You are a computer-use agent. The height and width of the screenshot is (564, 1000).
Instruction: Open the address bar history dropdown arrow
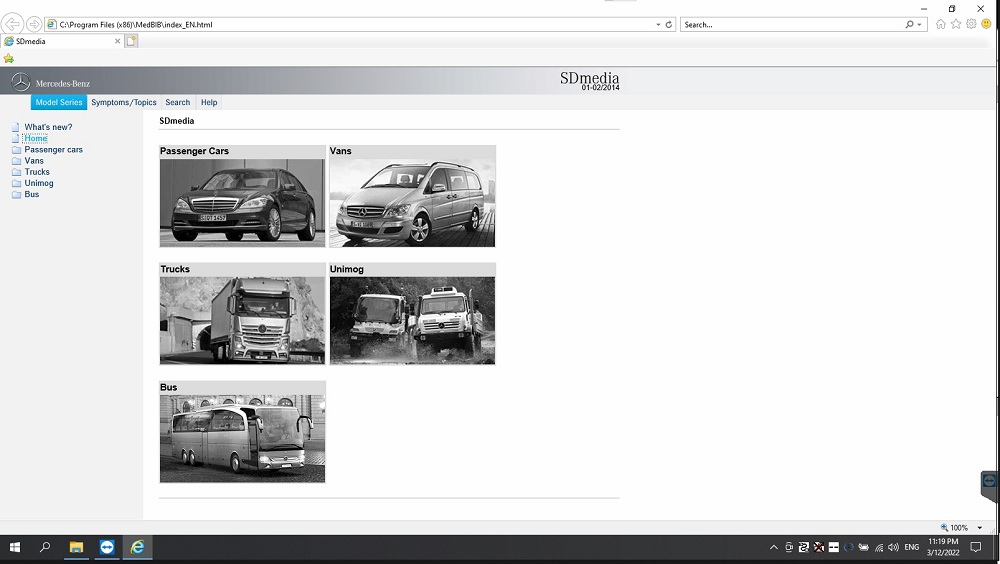coord(658,24)
